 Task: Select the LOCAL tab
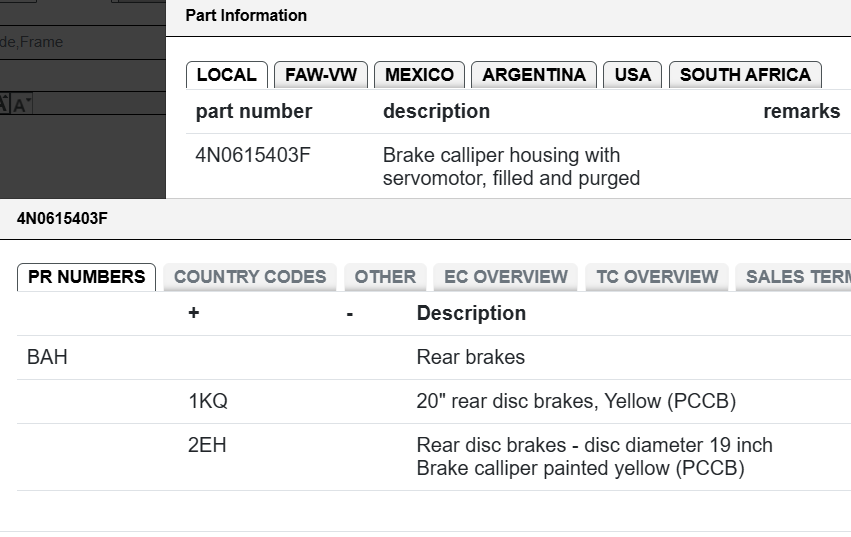[227, 75]
